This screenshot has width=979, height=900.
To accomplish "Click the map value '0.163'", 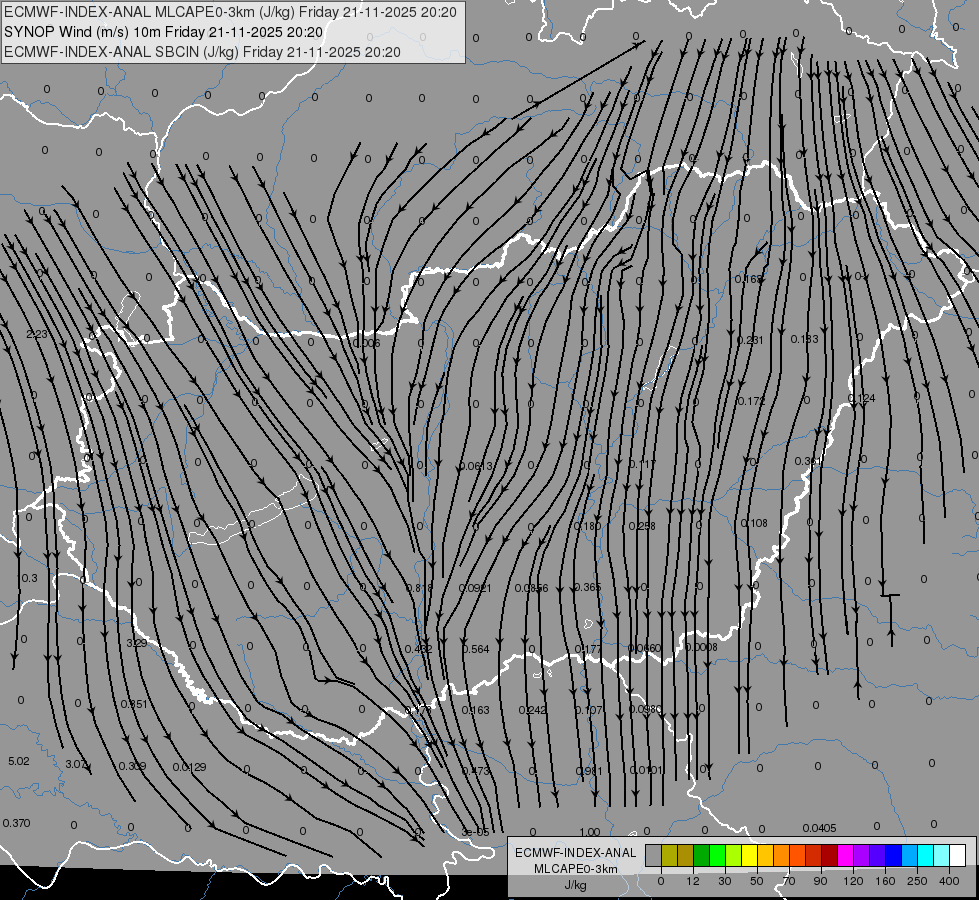I will tap(476, 710).
